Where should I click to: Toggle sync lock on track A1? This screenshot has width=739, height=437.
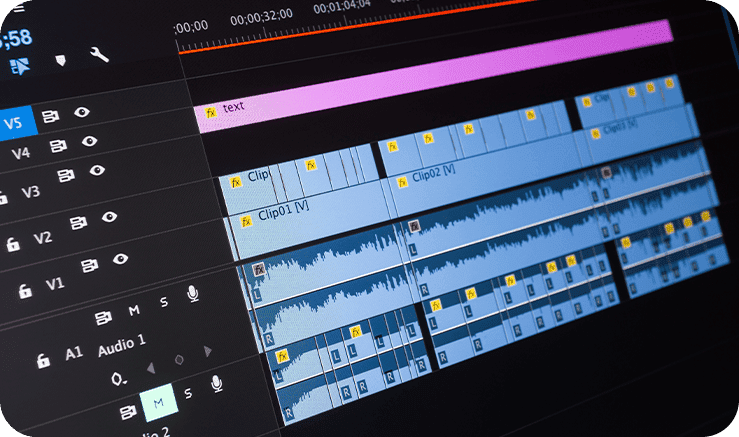103,318
